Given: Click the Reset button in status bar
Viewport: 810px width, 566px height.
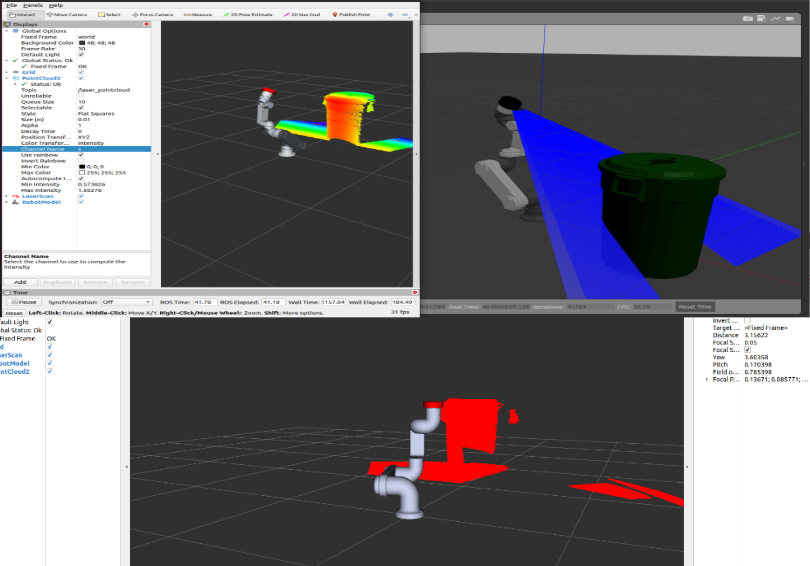Looking at the screenshot, I should click(14, 313).
